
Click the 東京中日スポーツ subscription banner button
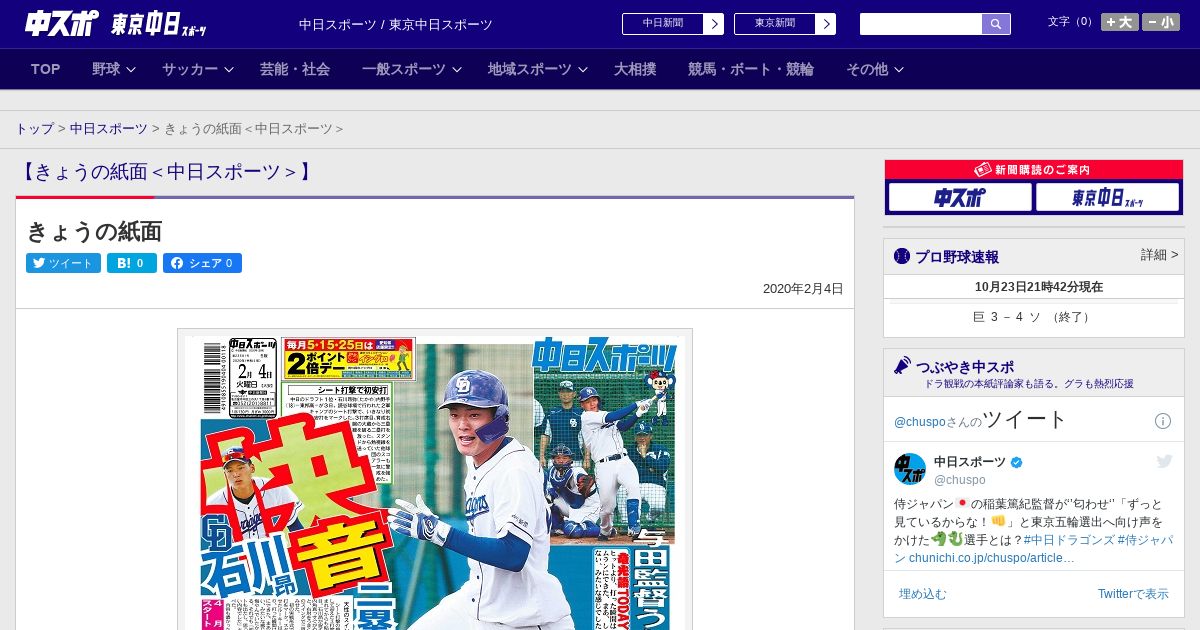1107,197
